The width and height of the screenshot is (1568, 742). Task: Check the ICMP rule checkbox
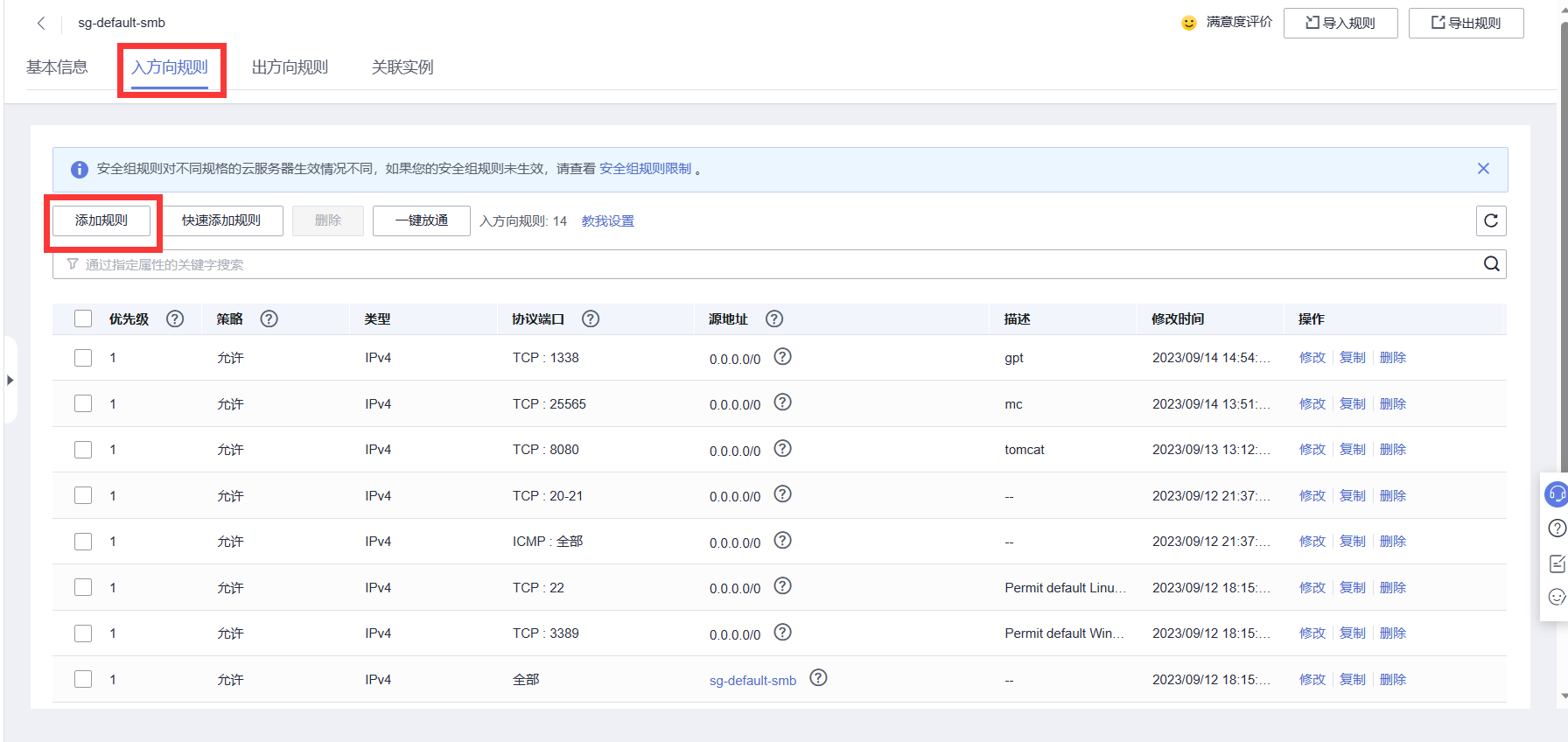[x=83, y=541]
